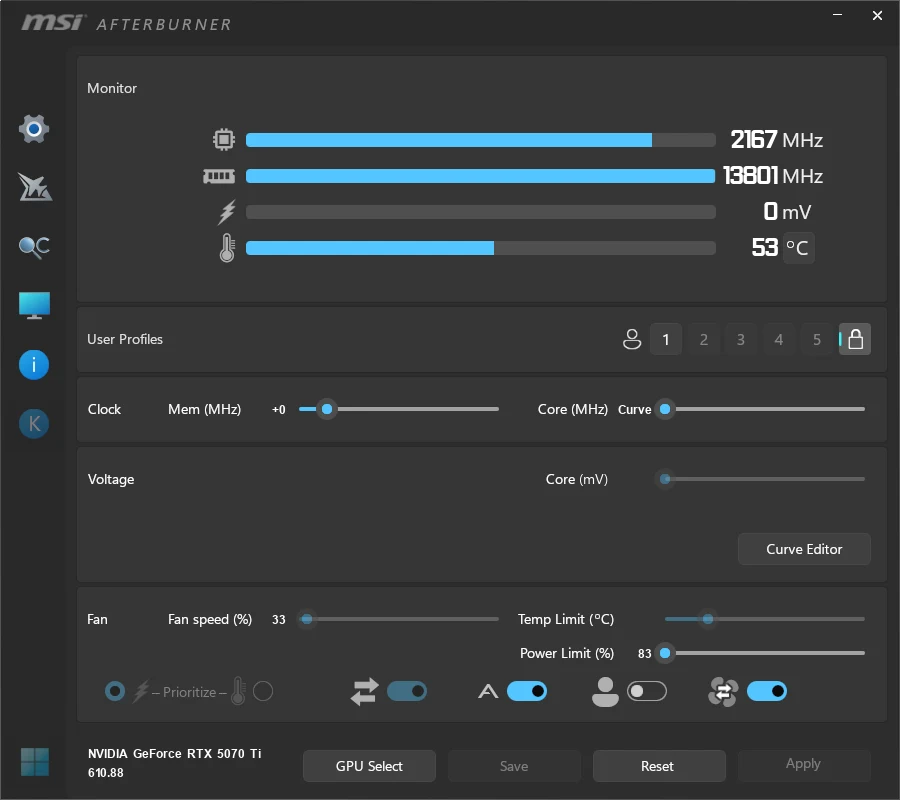Click the driver version '610.88'
This screenshot has width=900, height=800.
click(x=106, y=773)
